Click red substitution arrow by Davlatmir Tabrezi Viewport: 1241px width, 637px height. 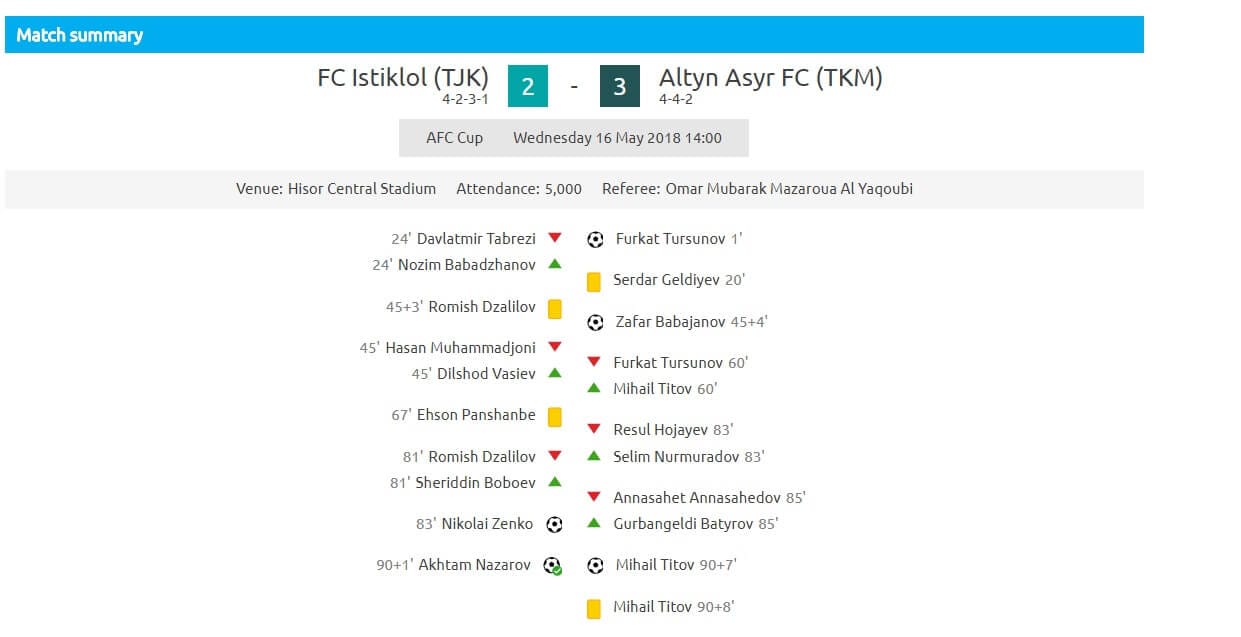click(x=555, y=238)
